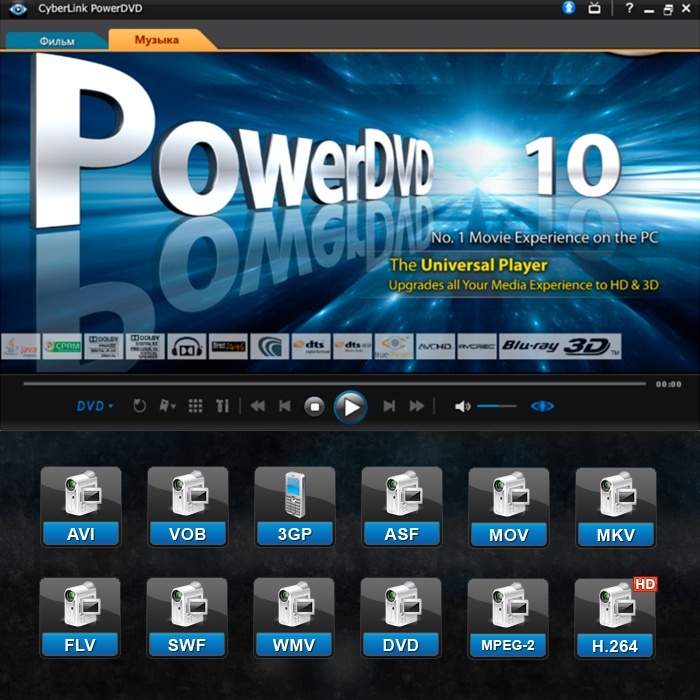Screen dimensions: 700x700
Task: Click the DirectX 24/96 badge
Action: pos(228,346)
